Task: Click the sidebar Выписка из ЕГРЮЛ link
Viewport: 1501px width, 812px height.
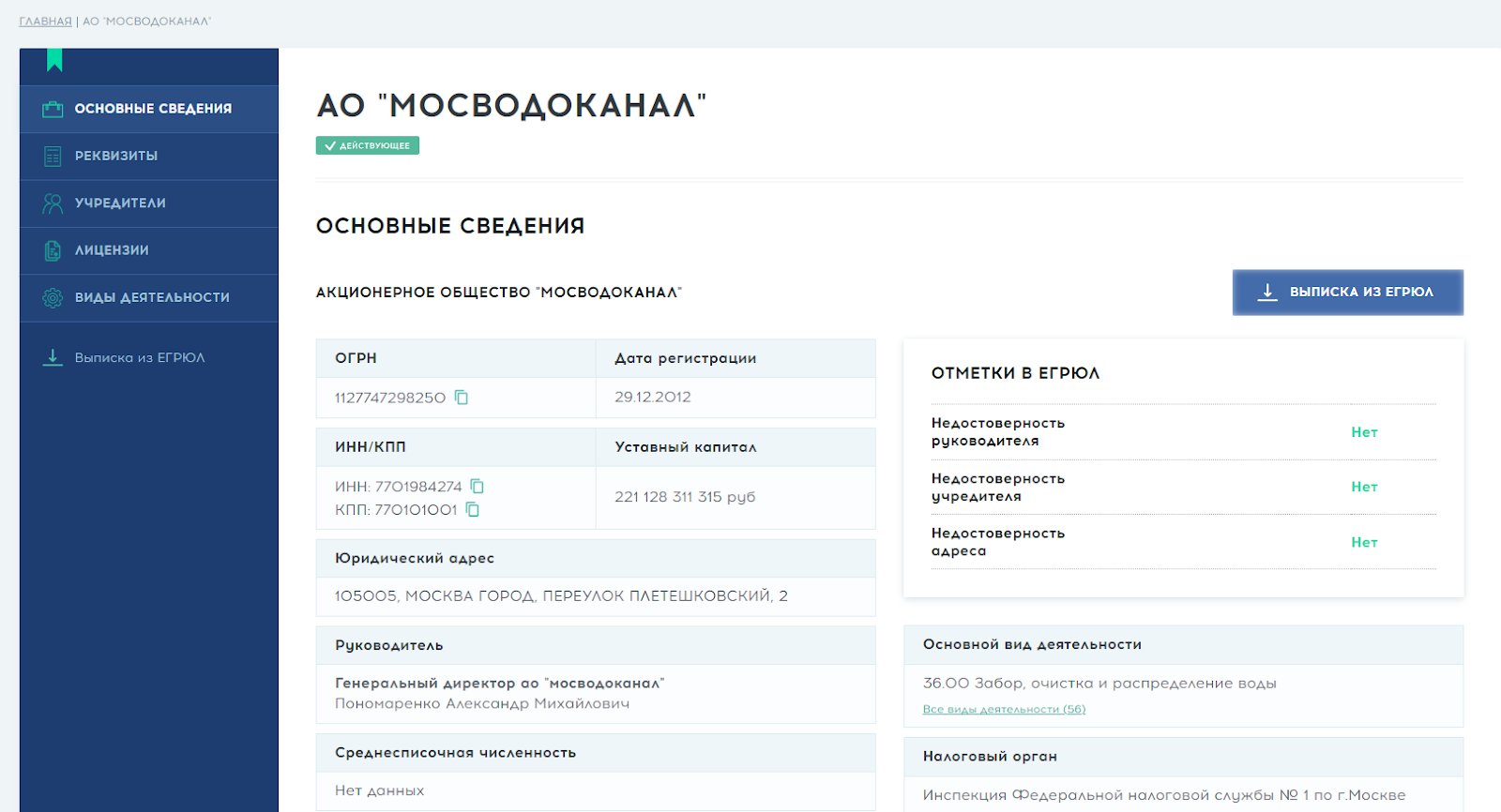Action: 140,357
